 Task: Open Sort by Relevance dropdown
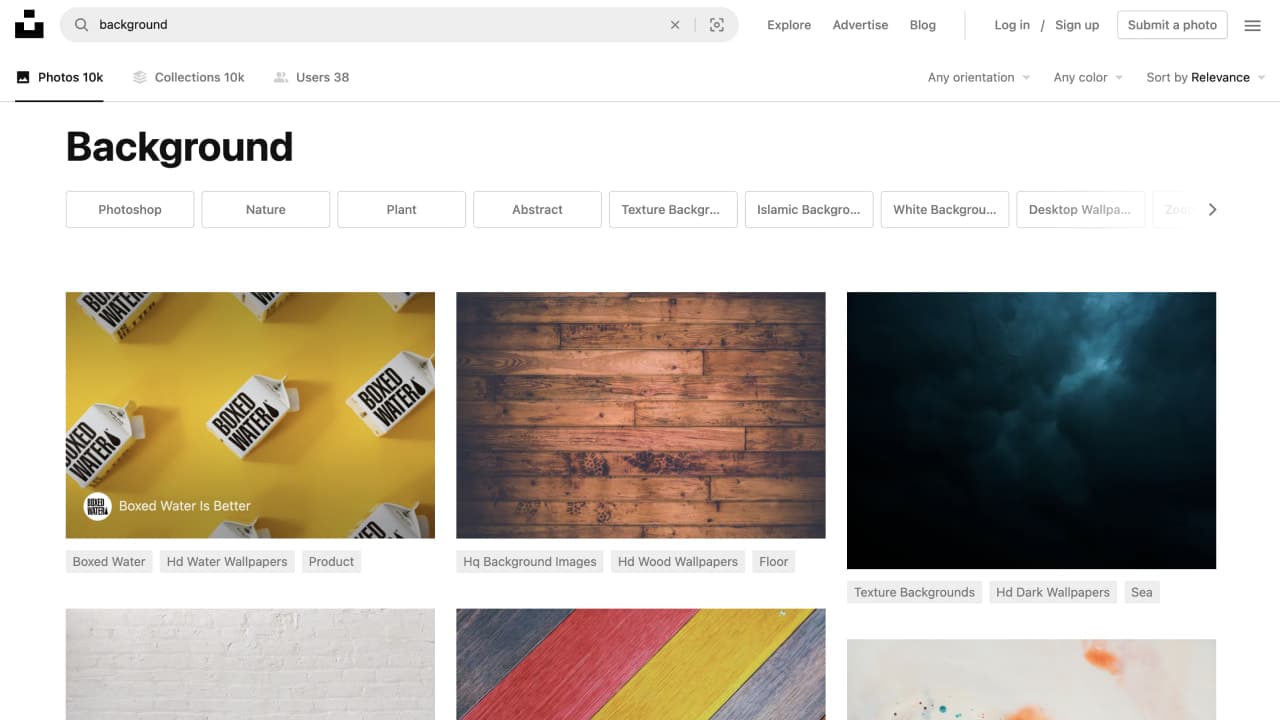pyautogui.click(x=1206, y=77)
